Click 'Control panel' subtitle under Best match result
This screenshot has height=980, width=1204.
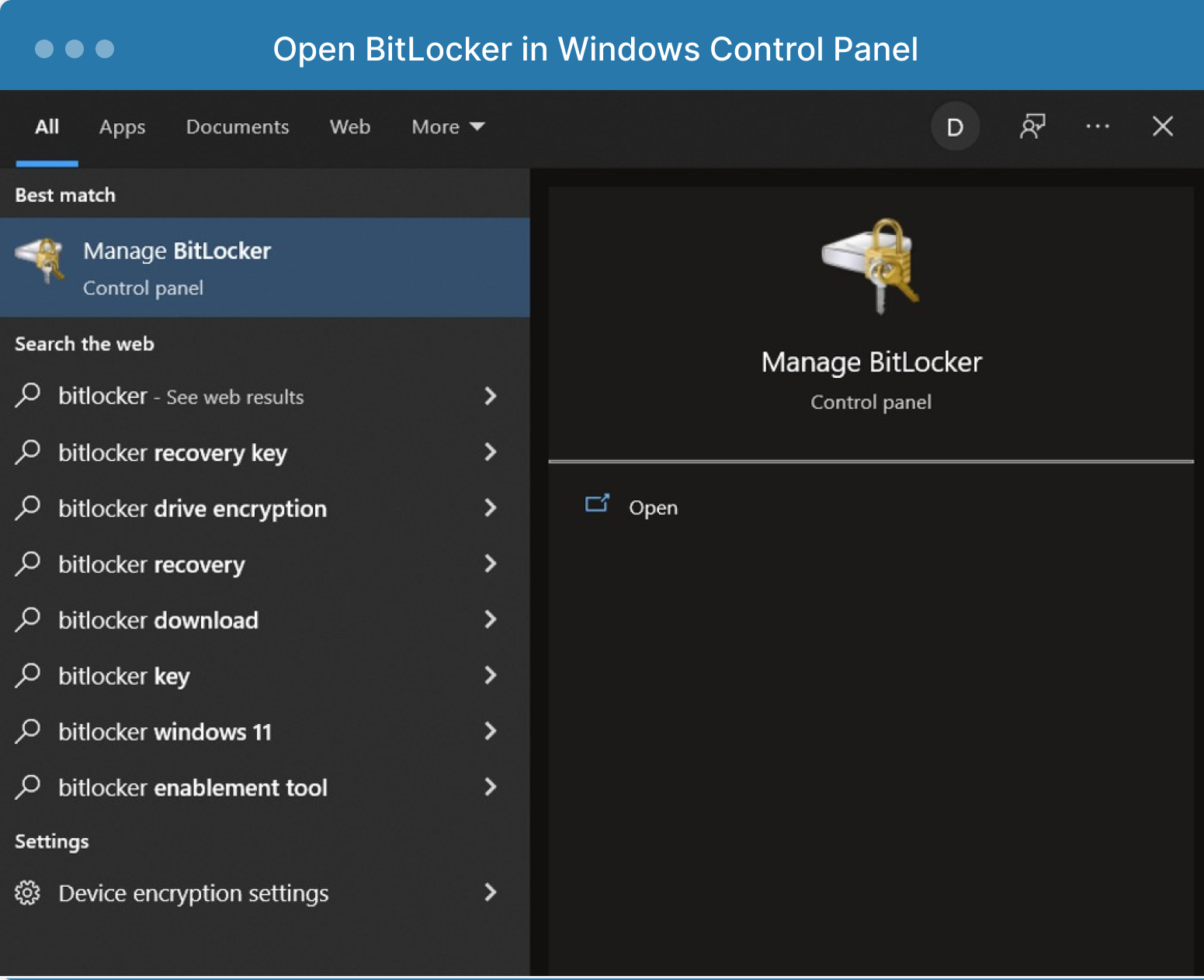point(144,288)
